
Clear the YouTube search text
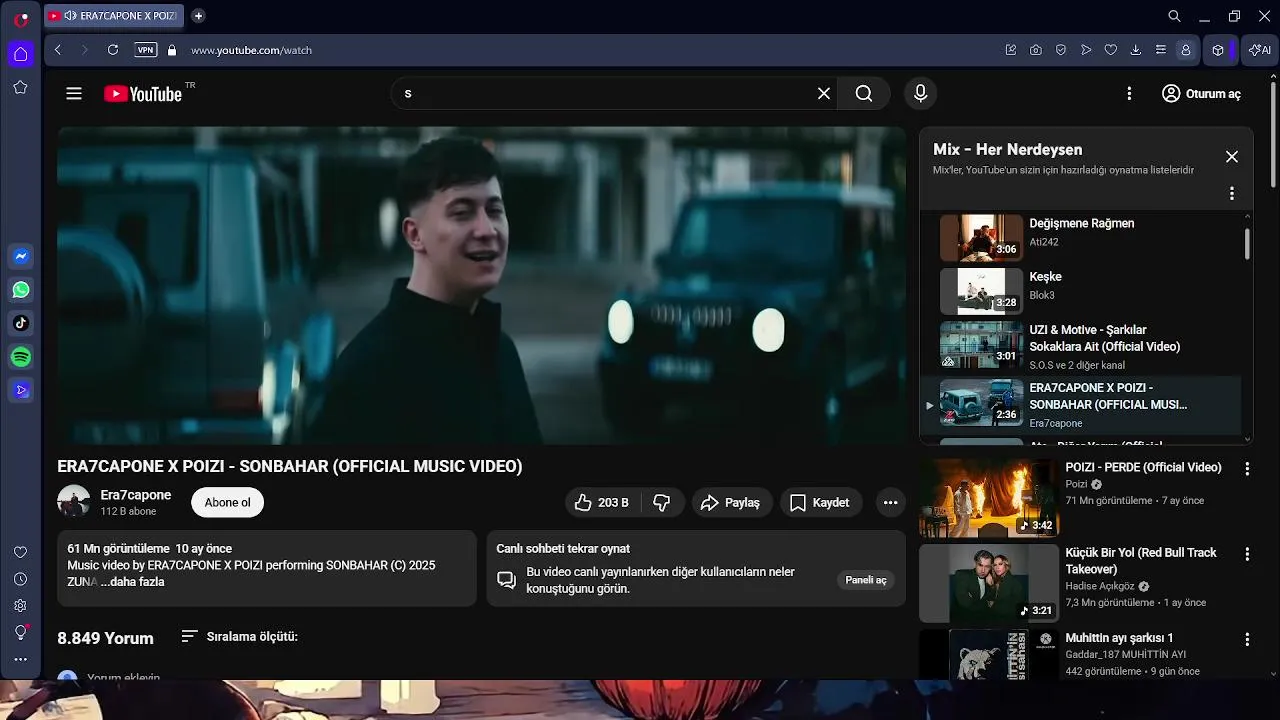click(x=824, y=94)
